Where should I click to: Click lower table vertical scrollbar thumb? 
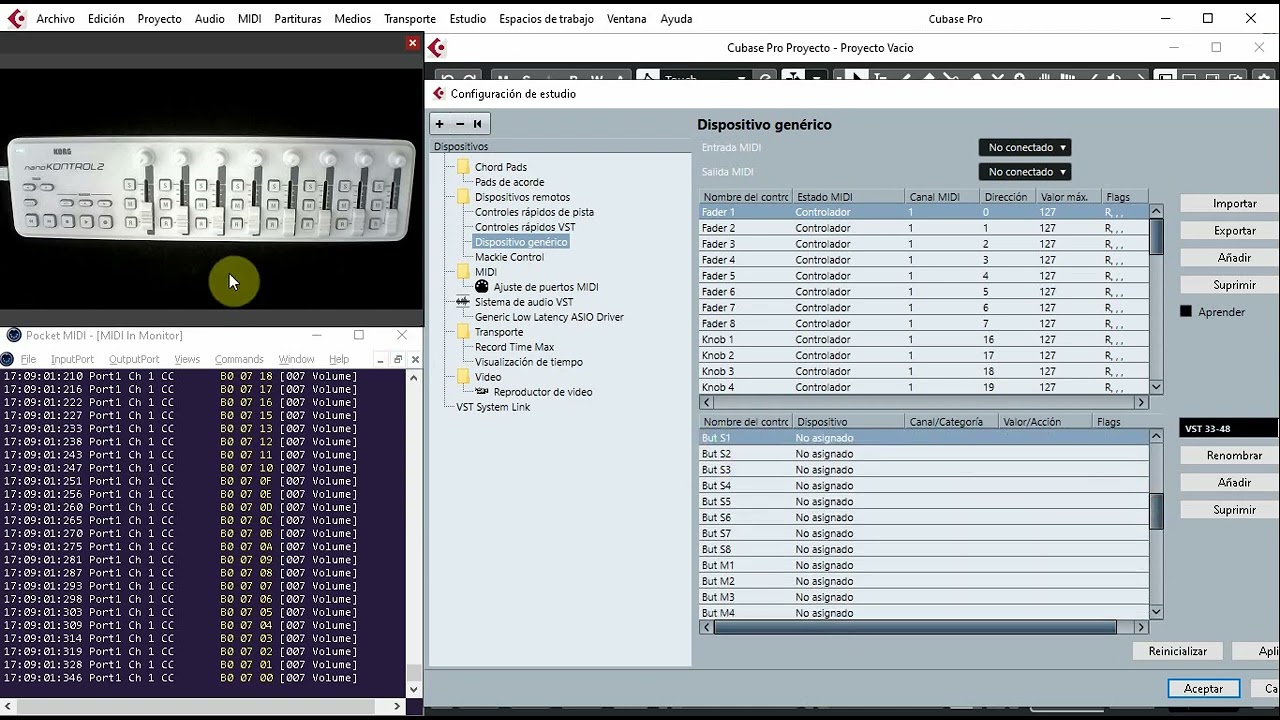1156,511
